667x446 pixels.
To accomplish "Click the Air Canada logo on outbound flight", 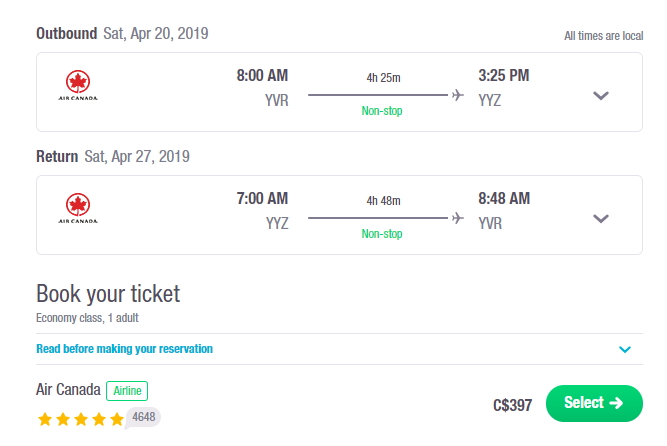I will pos(78,86).
